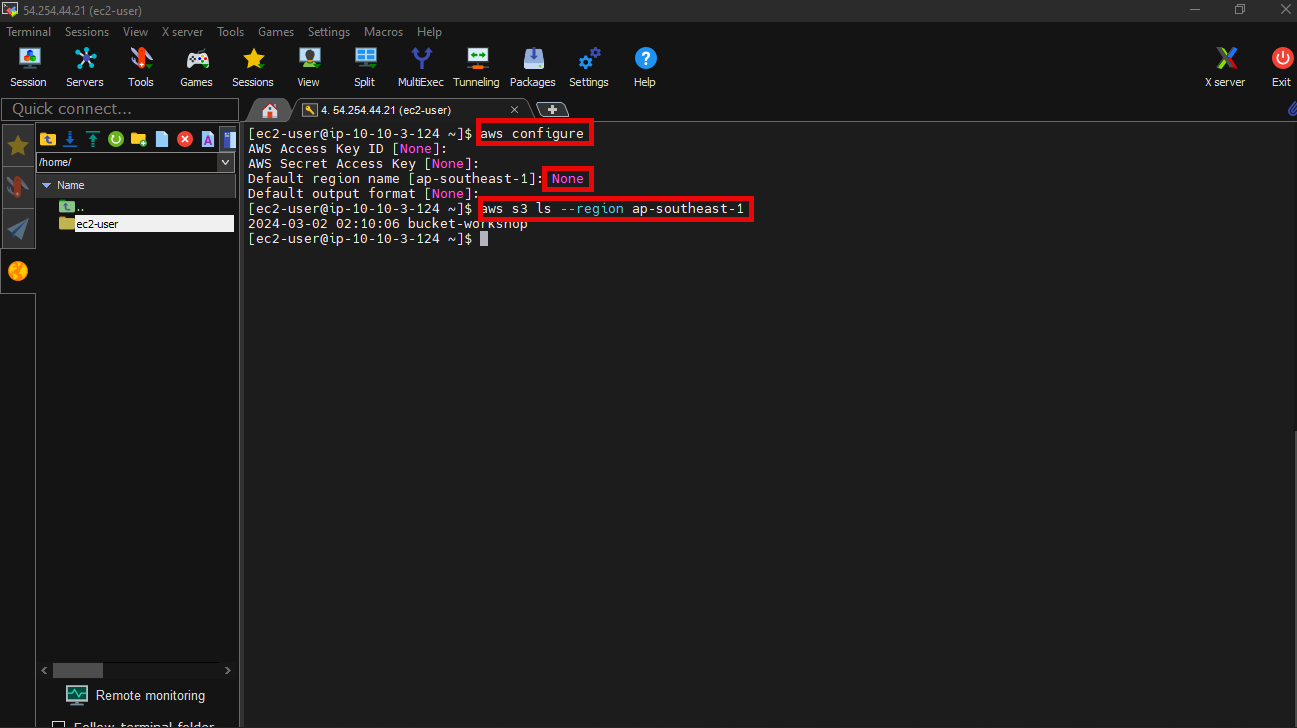The height and width of the screenshot is (728, 1297).
Task: Open the Games toolbar button
Action: [197, 68]
